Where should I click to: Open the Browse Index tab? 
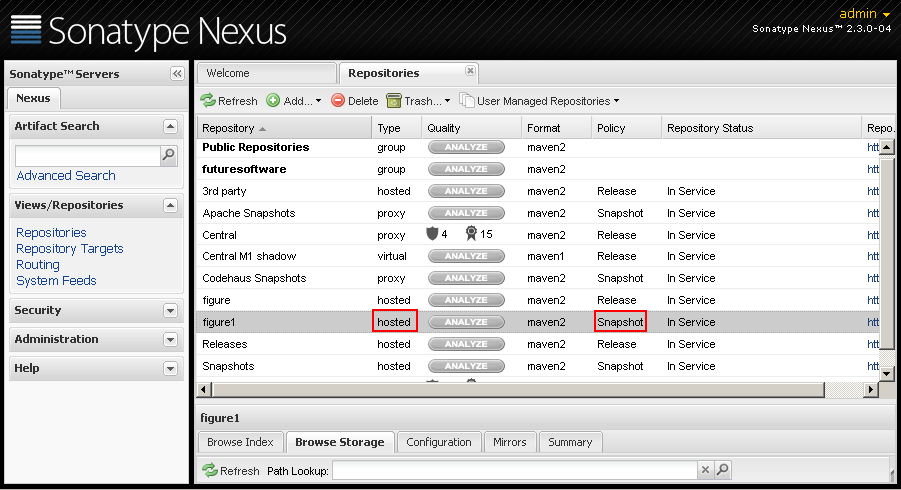click(240, 442)
